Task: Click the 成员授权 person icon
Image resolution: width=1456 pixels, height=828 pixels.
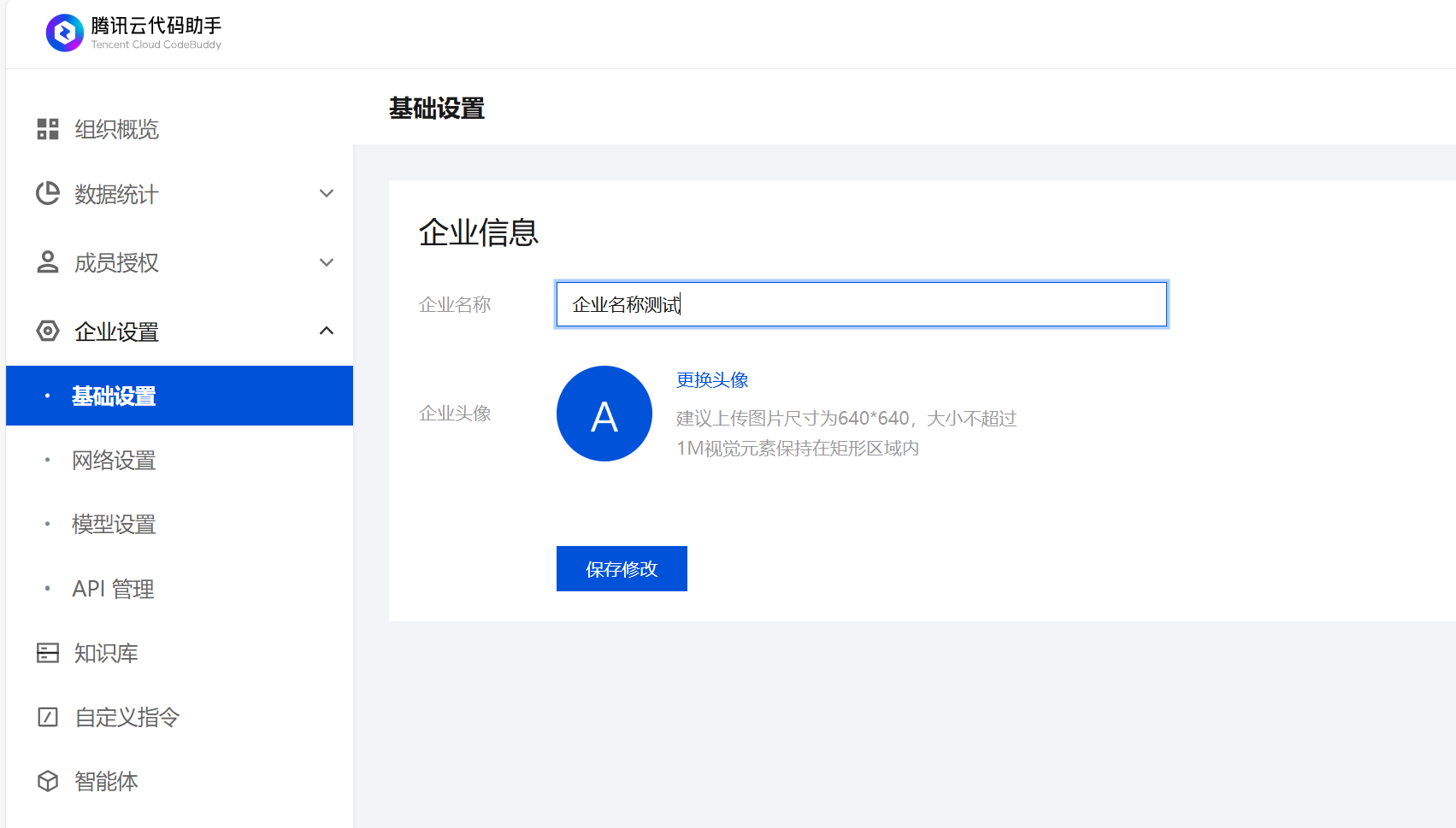Action: click(x=48, y=262)
